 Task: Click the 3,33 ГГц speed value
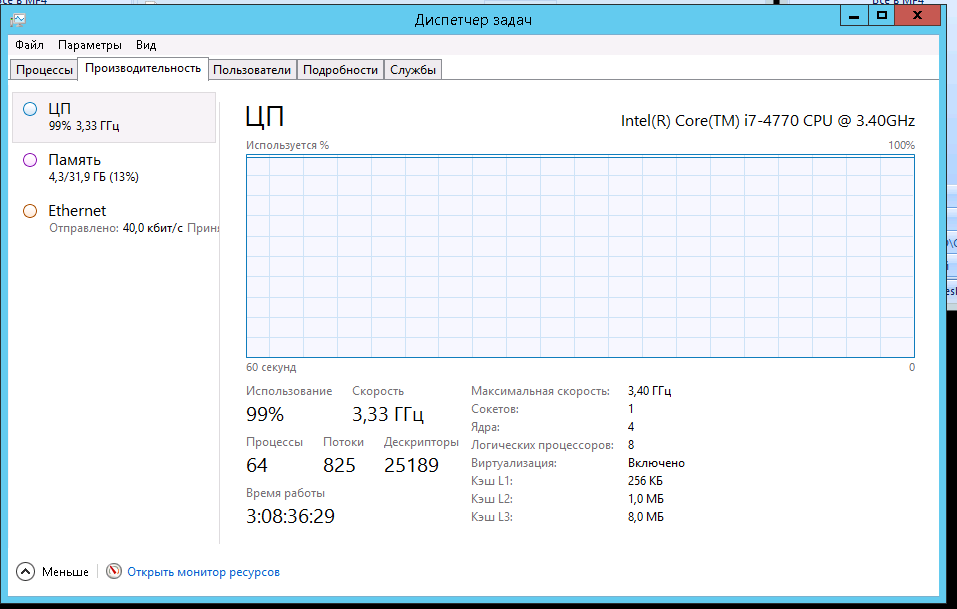[x=388, y=414]
